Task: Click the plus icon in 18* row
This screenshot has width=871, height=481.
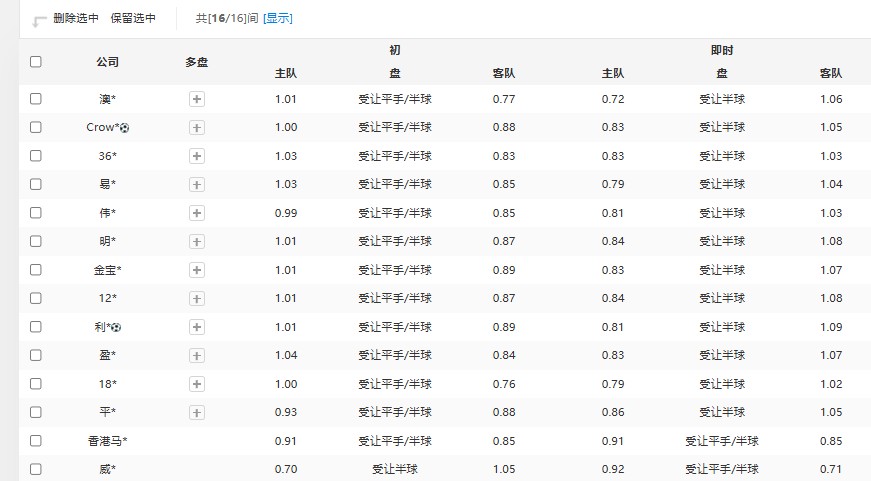Action: (197, 384)
